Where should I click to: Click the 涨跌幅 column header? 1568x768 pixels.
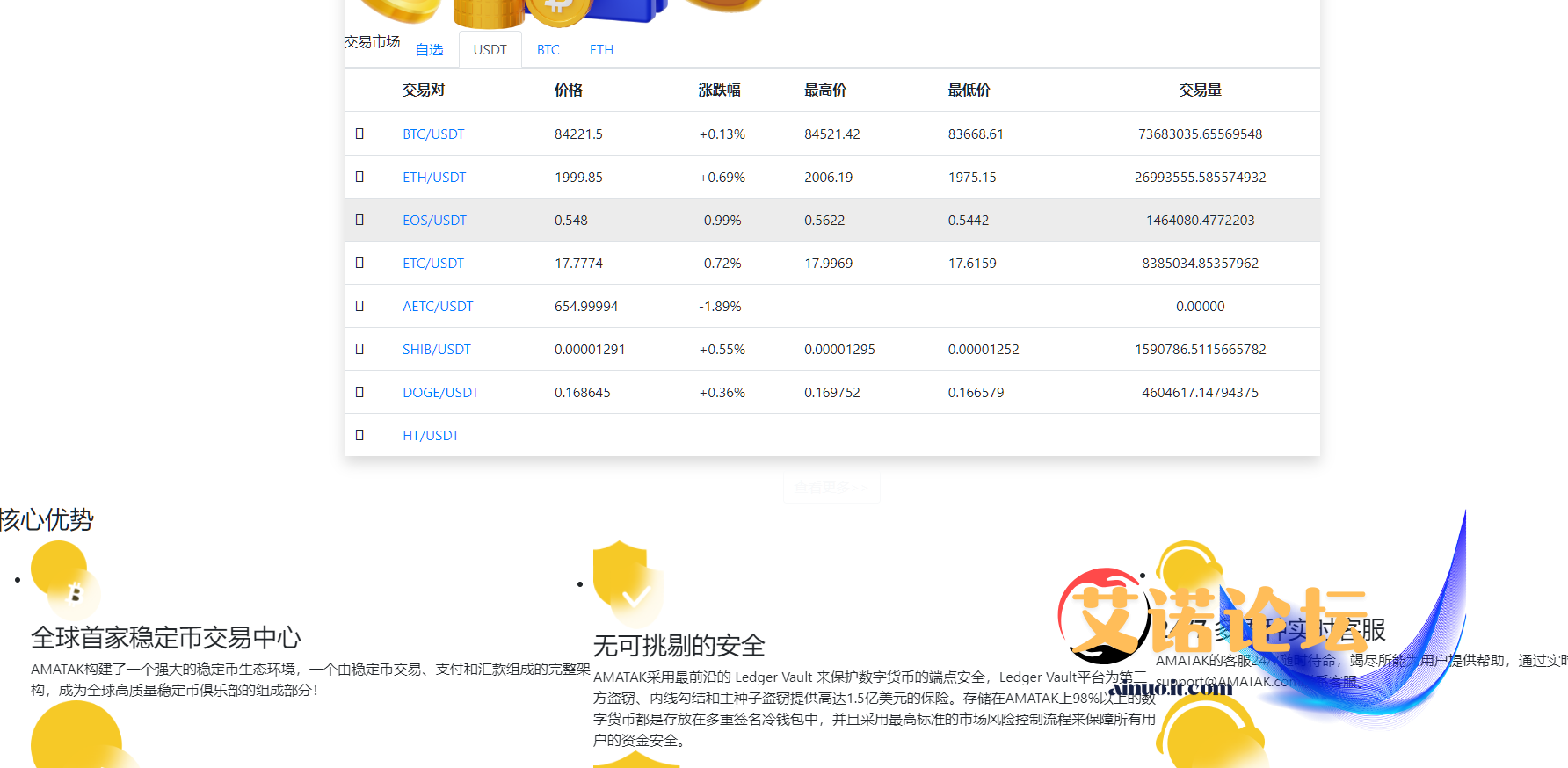point(720,90)
